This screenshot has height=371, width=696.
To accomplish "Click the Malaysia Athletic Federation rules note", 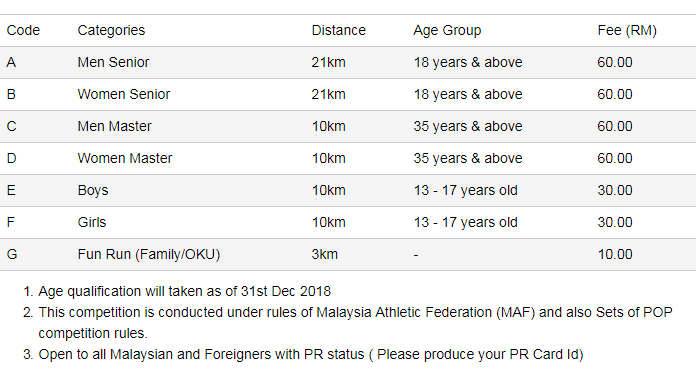I will pos(355,323).
